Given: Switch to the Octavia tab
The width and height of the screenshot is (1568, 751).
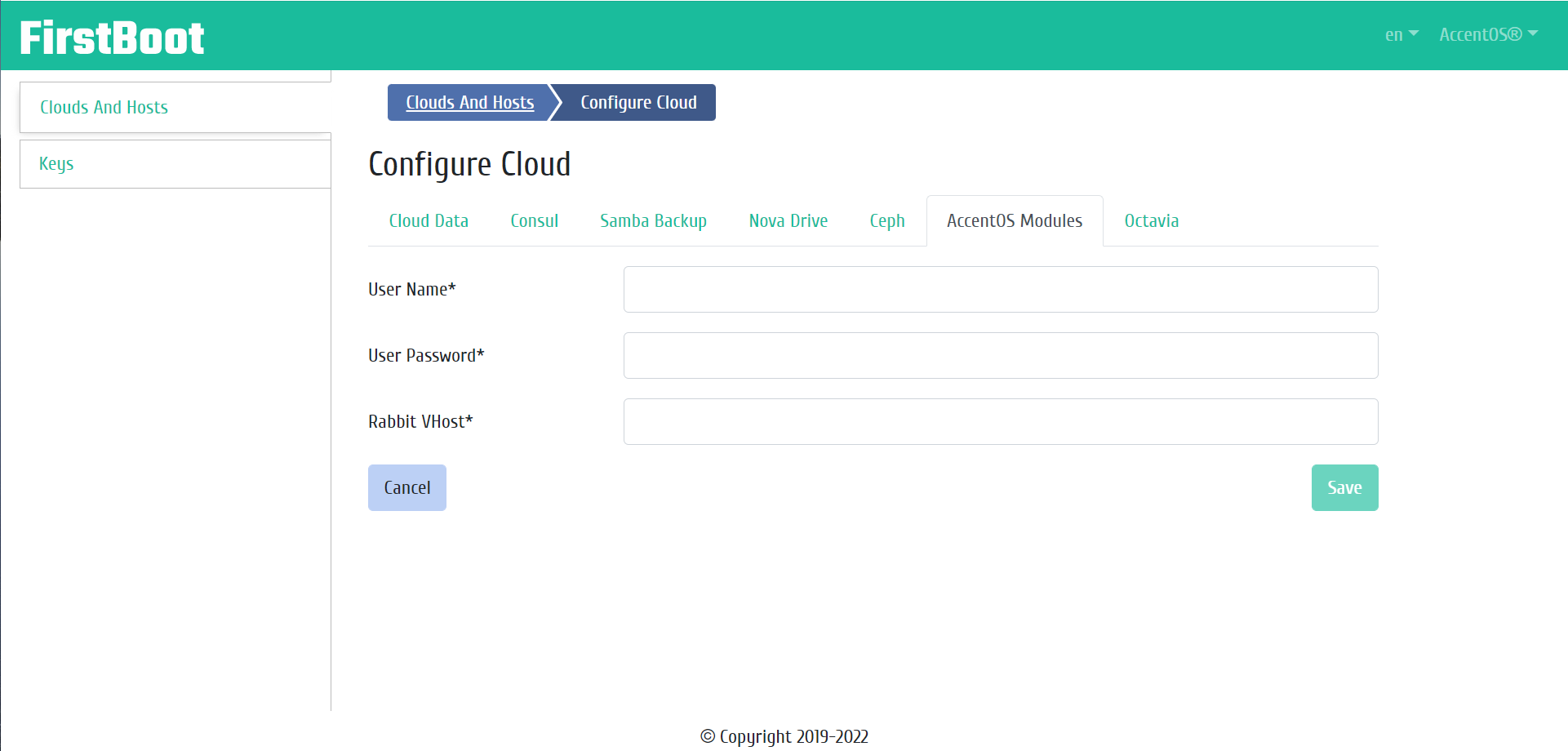Looking at the screenshot, I should click(x=1151, y=220).
